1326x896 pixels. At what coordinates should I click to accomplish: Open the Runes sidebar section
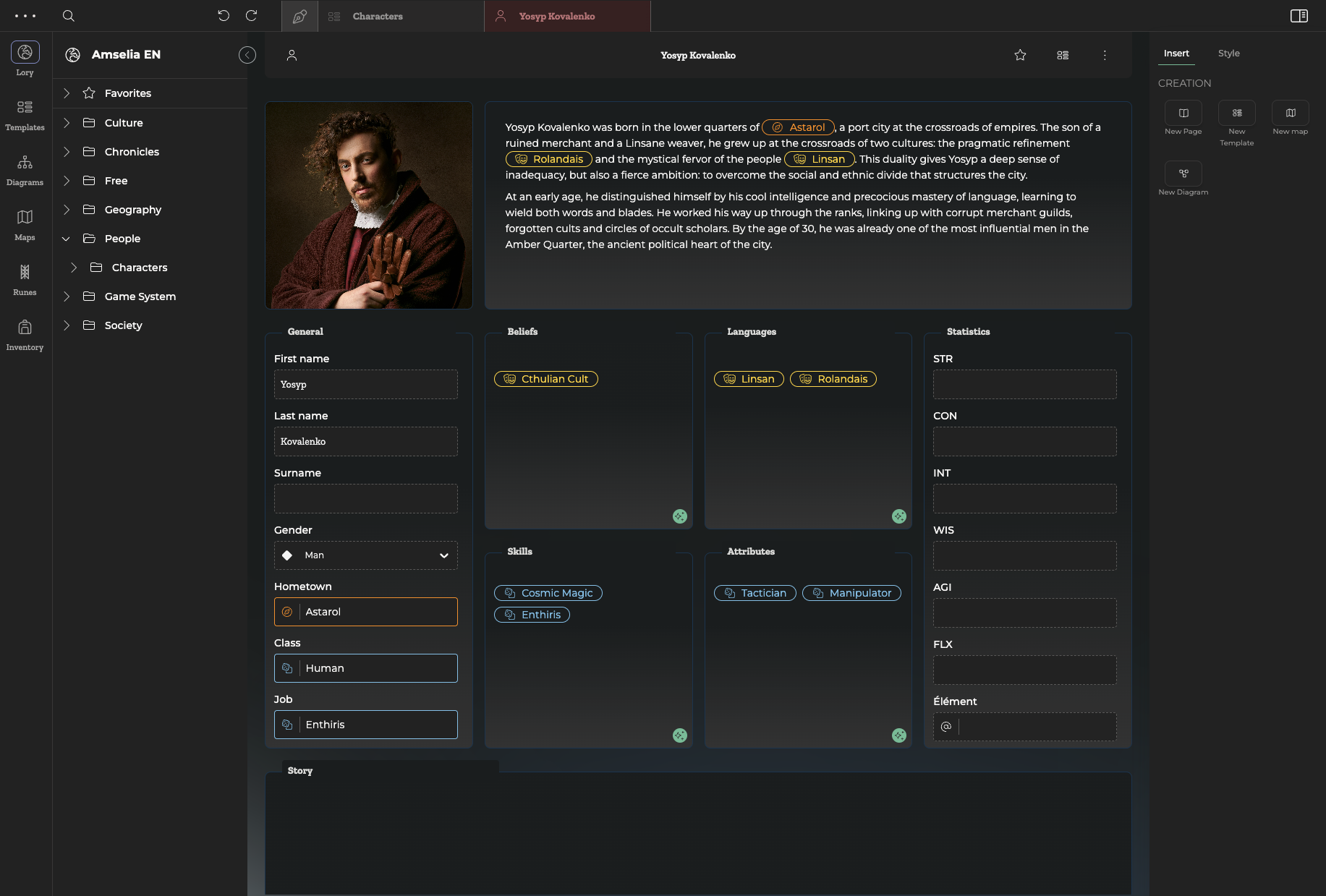tap(25, 279)
